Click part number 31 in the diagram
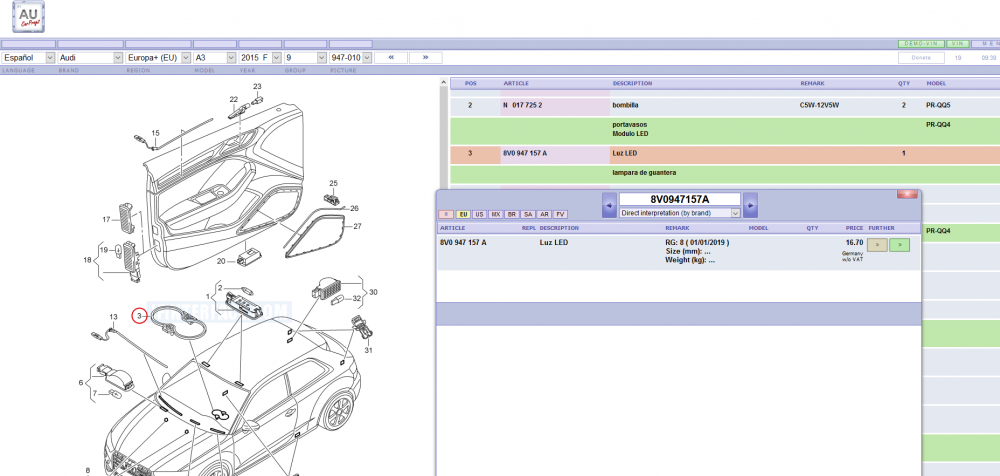The height and width of the screenshot is (476, 1000). tap(369, 350)
